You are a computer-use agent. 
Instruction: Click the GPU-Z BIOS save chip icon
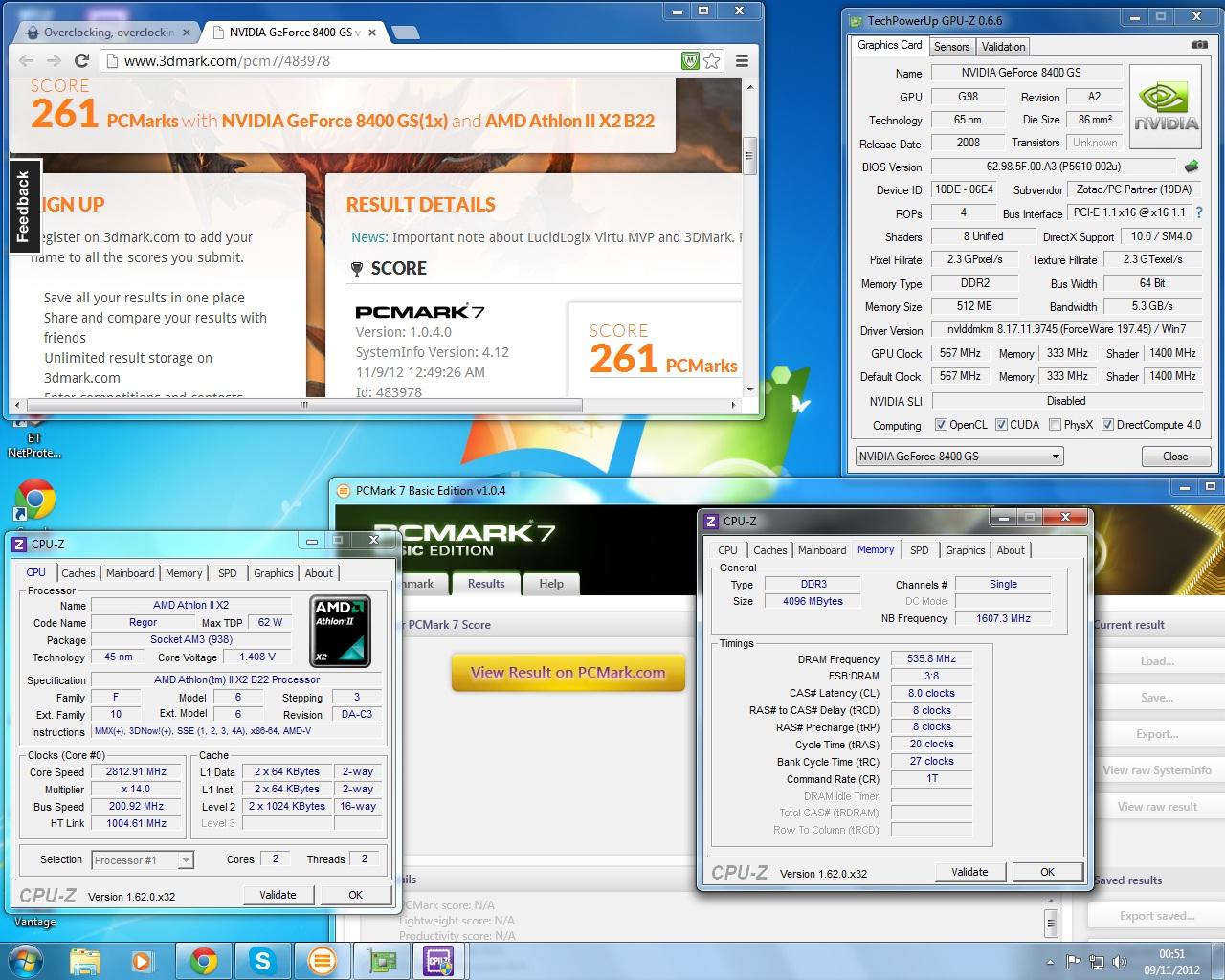point(1192,166)
